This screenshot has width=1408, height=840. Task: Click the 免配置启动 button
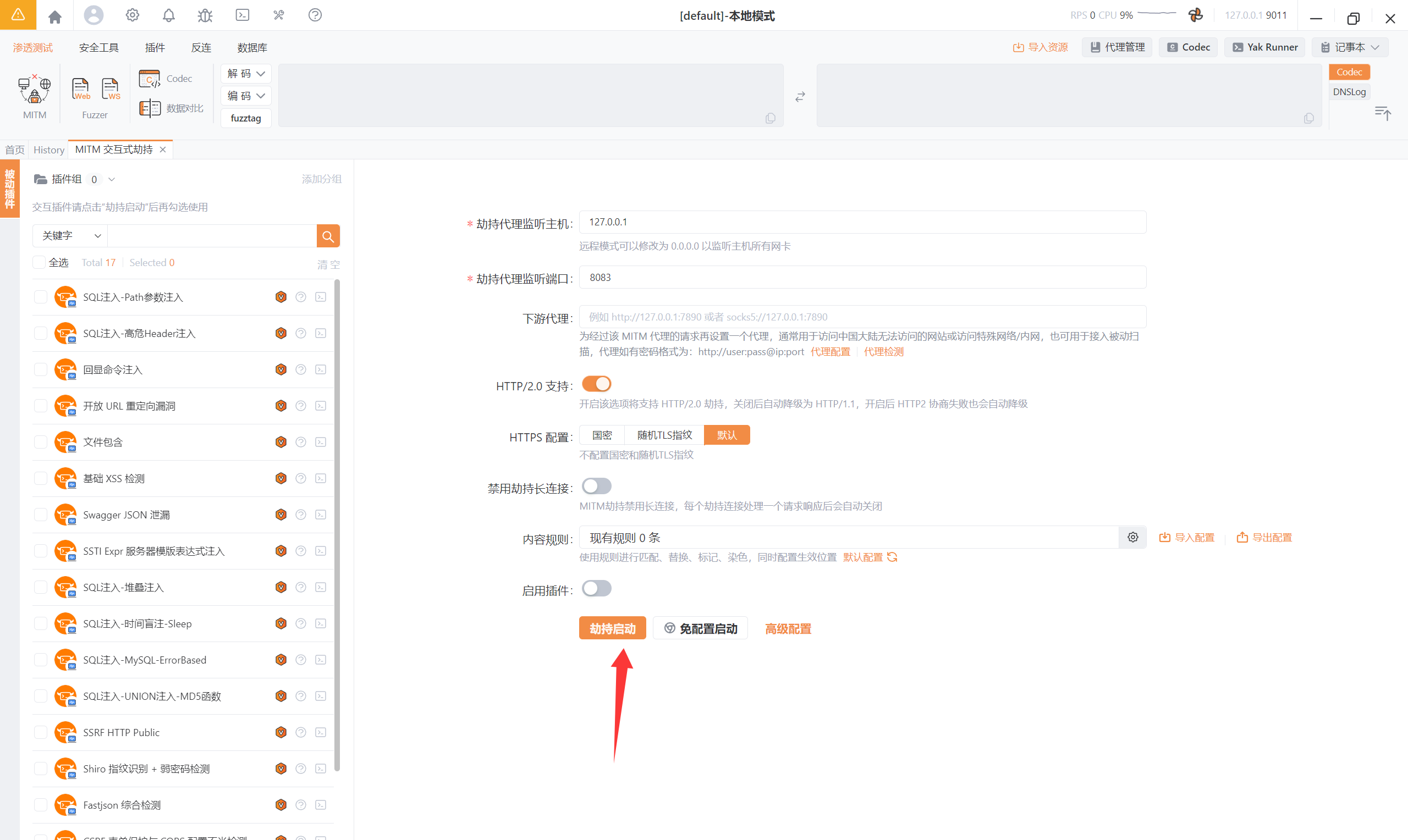click(700, 628)
